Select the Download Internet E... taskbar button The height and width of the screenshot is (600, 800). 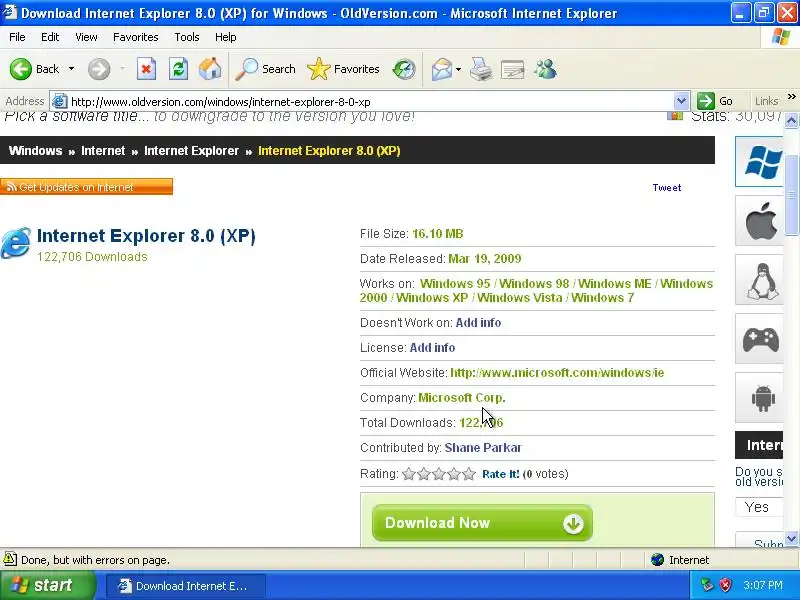[186, 586]
